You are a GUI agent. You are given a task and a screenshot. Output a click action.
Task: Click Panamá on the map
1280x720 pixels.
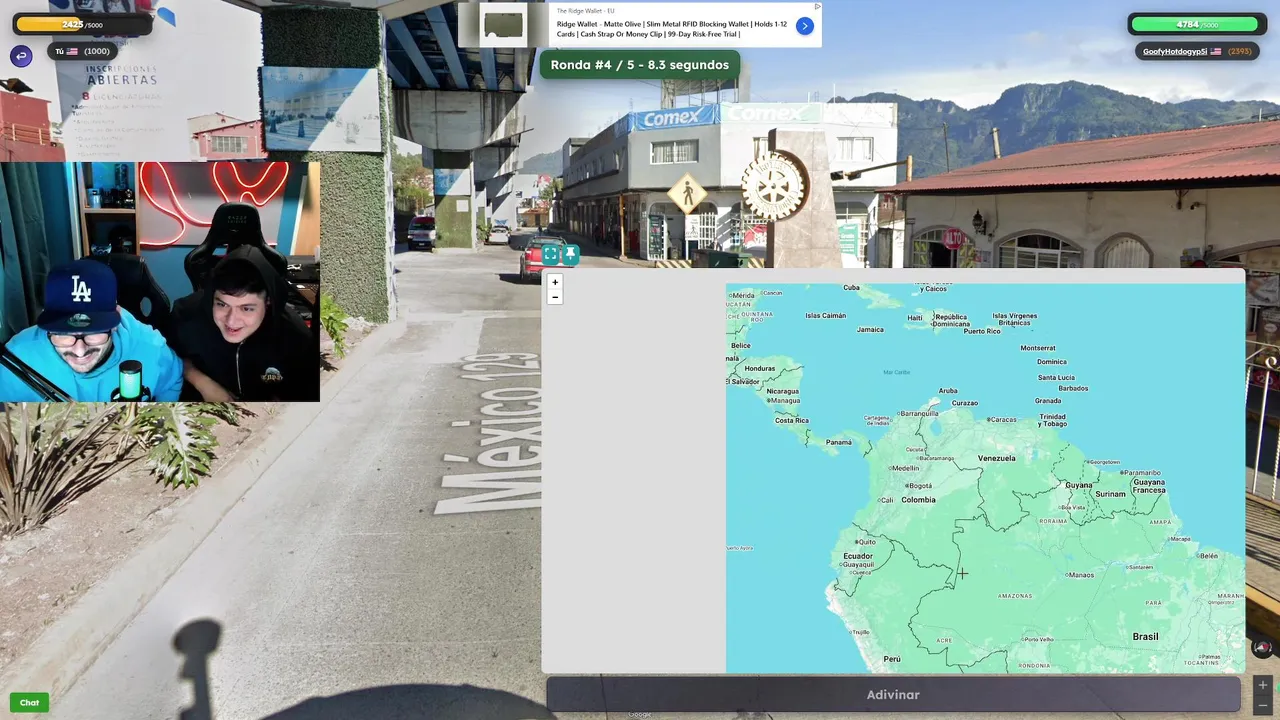click(839, 442)
